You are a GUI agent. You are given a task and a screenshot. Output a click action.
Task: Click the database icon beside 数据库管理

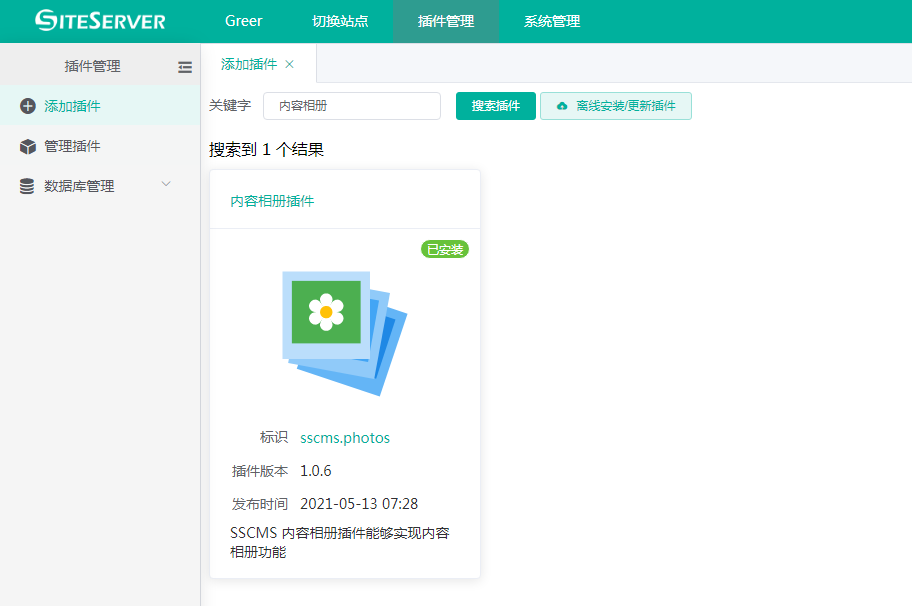[27, 186]
